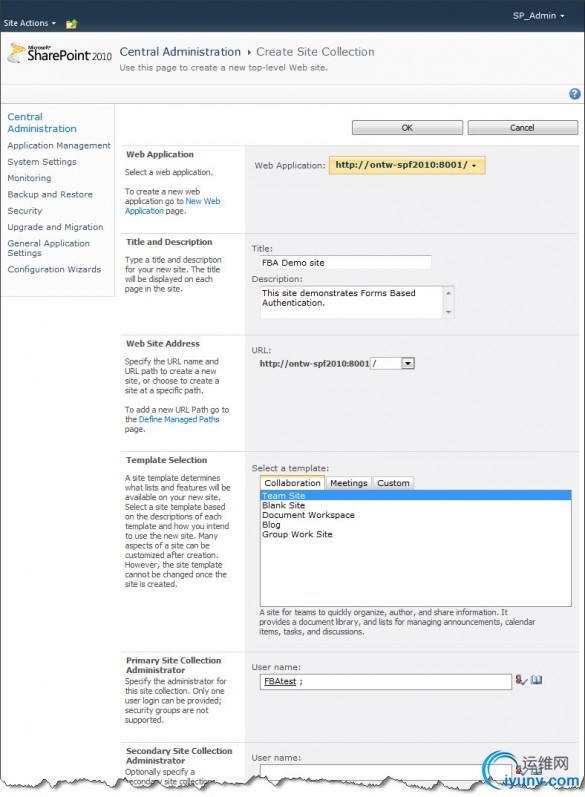Go to Central Administration breadcrumb link
The image size is (585, 797).
coord(180,52)
